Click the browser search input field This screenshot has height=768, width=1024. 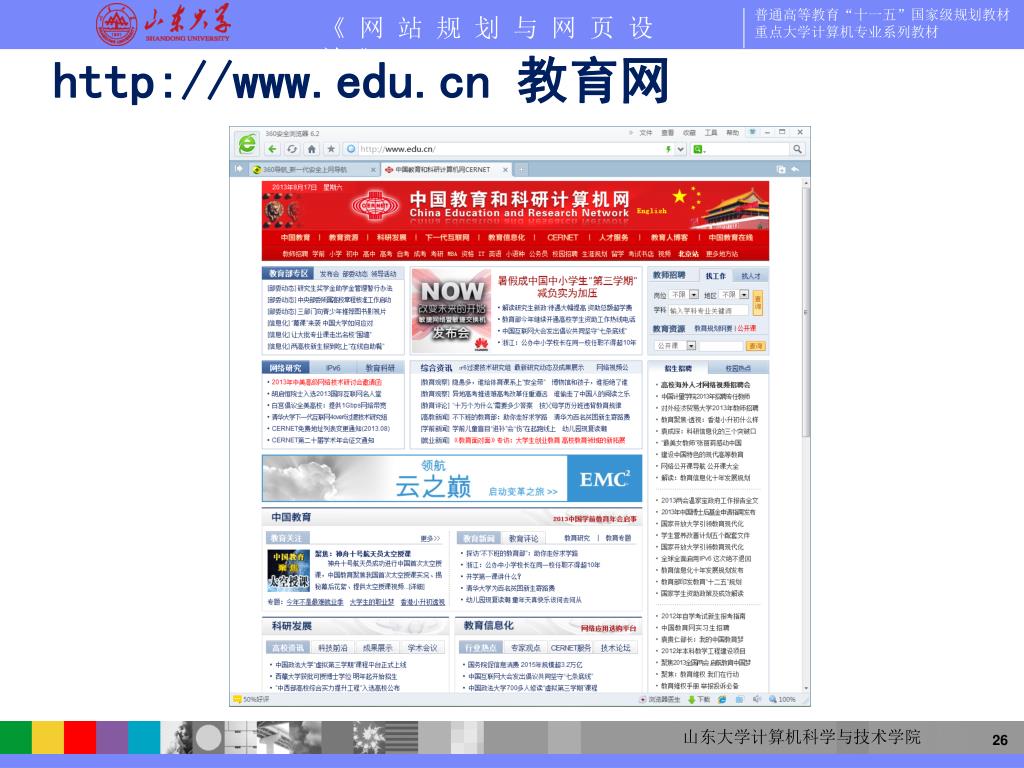coord(749,149)
